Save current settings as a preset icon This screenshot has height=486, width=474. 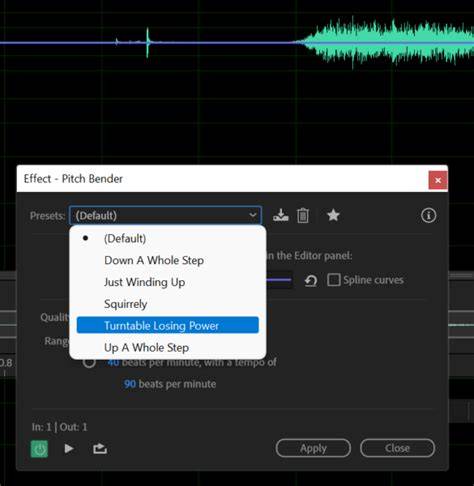tap(281, 215)
